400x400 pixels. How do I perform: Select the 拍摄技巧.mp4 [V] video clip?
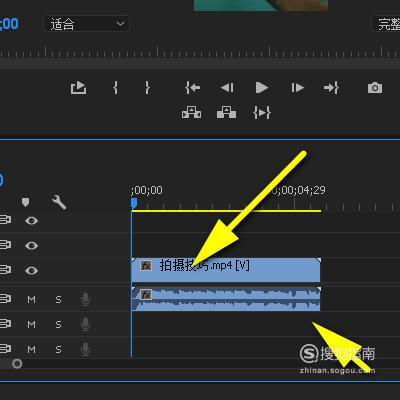click(x=226, y=270)
